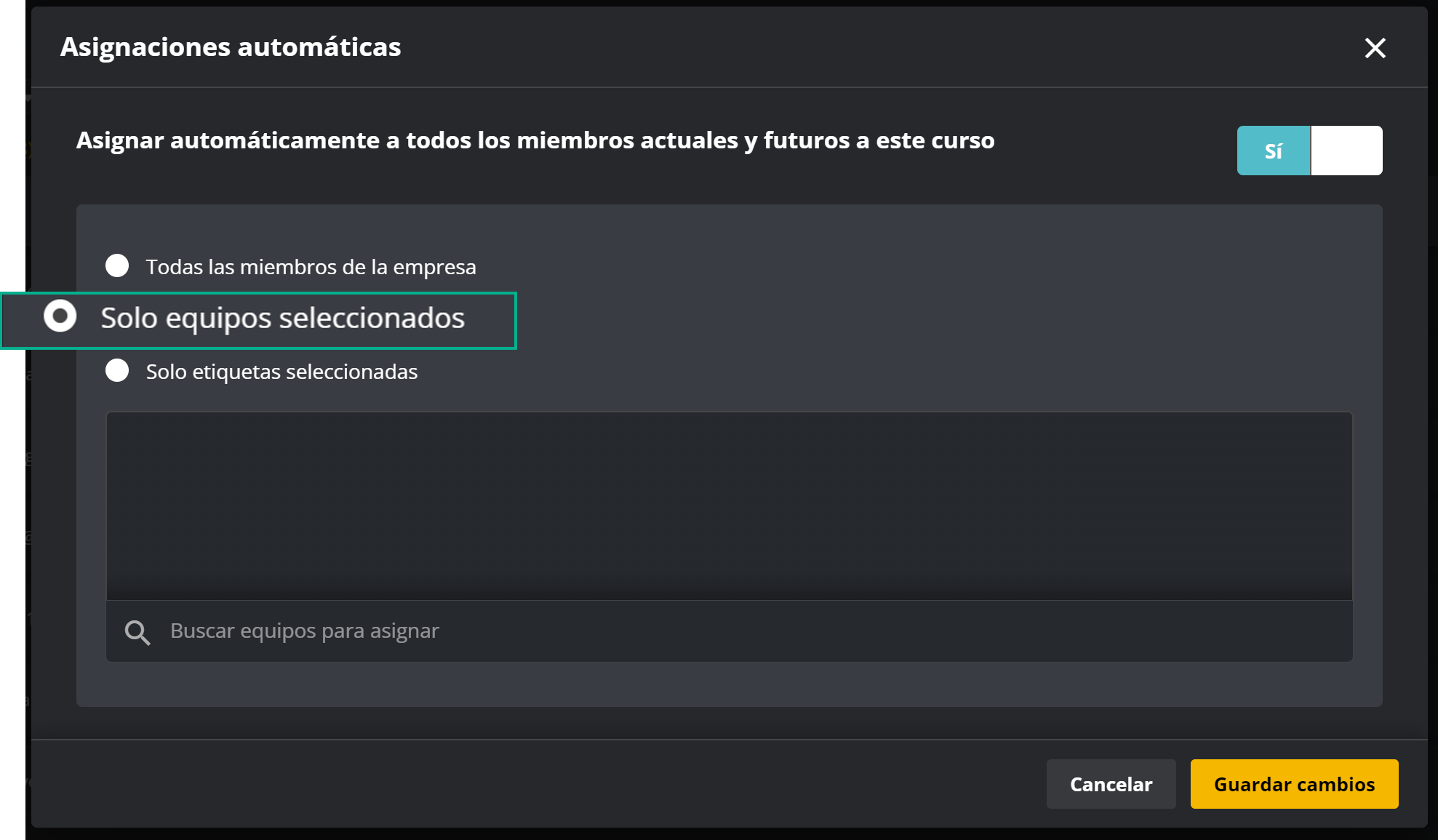
Task: Click the "Todas las miembros de la empresa" label
Action: [311, 266]
